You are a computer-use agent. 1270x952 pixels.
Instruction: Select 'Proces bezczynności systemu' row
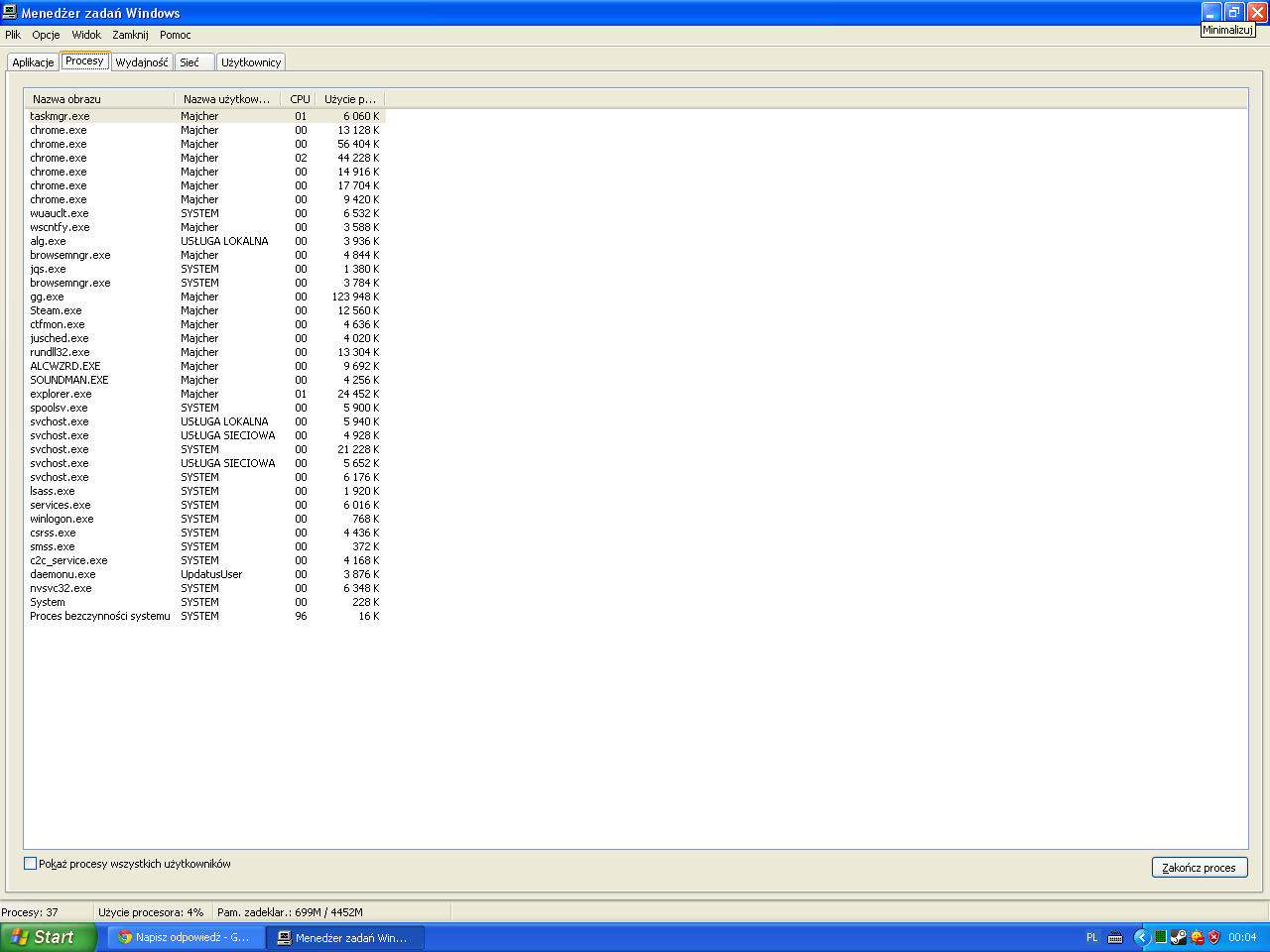tap(204, 616)
